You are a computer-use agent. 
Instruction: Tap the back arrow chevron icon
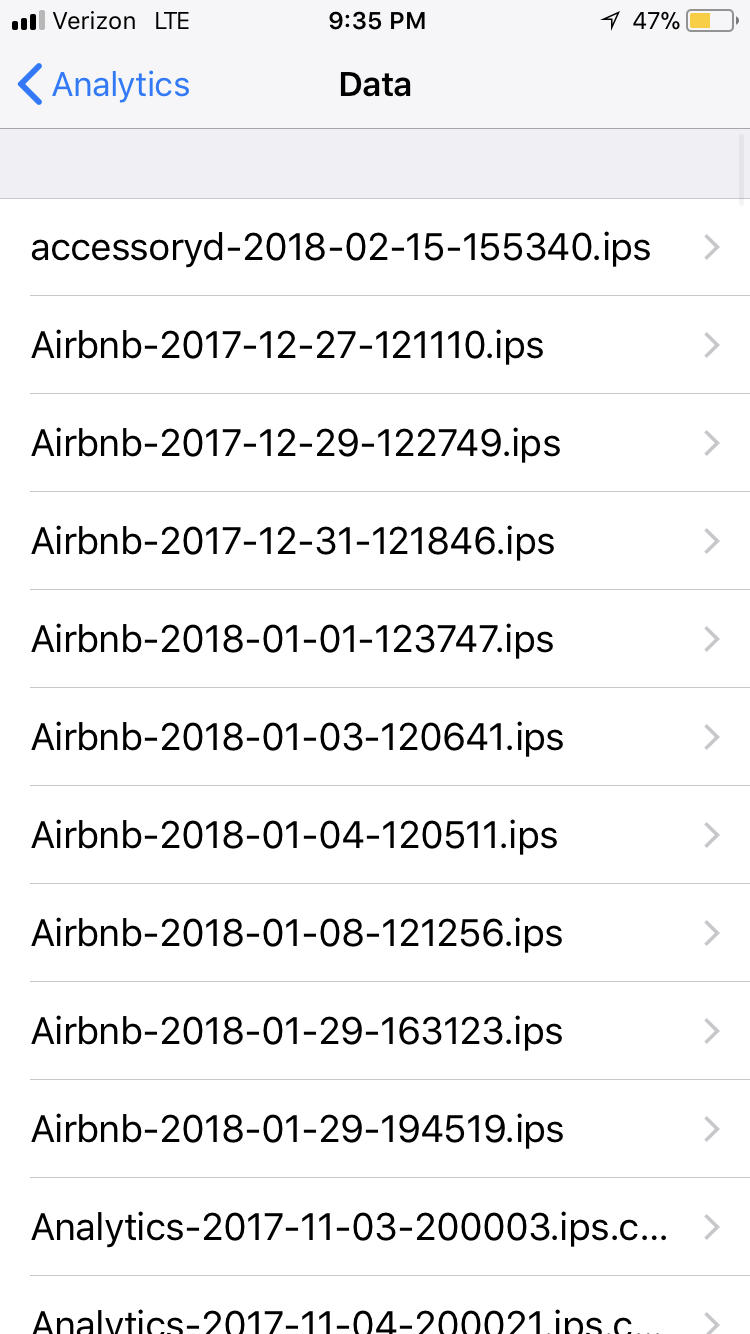click(30, 85)
